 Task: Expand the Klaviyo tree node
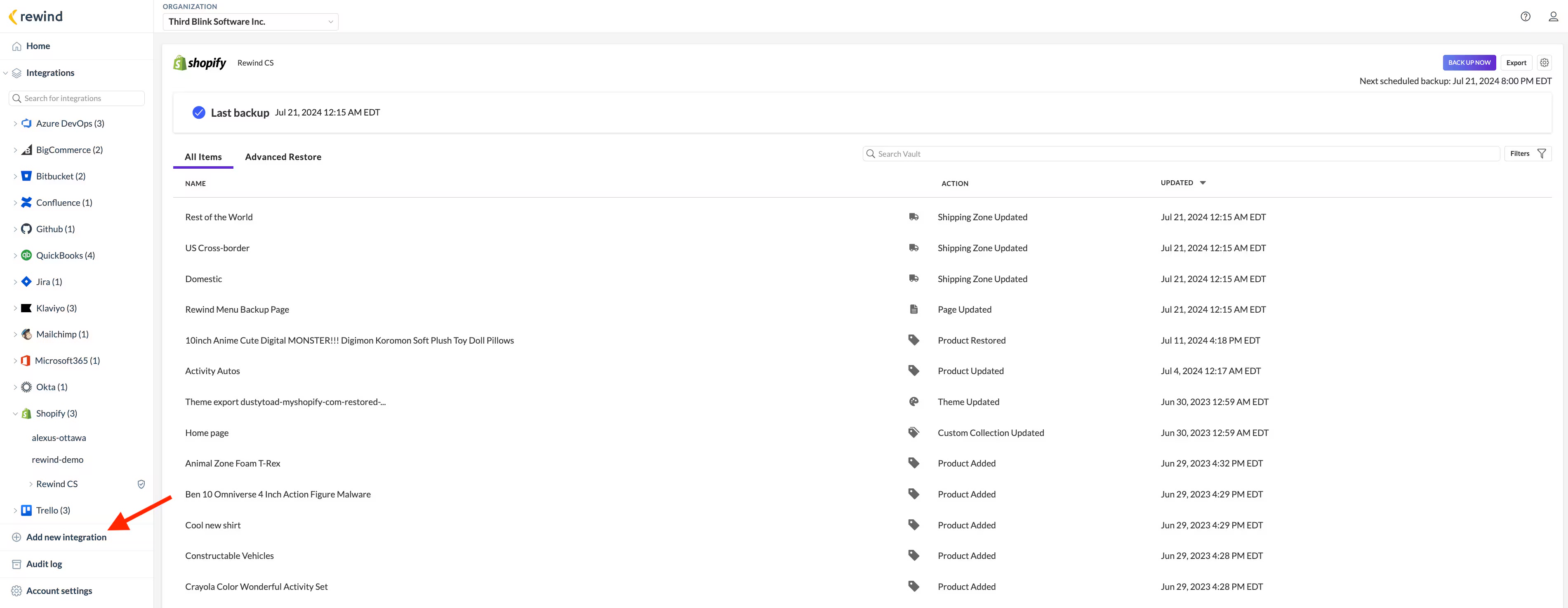pos(15,308)
